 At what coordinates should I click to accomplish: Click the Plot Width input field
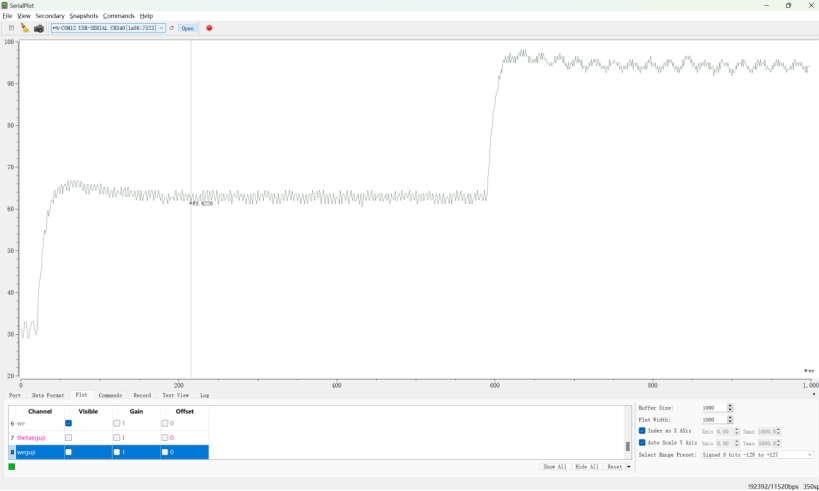point(713,419)
